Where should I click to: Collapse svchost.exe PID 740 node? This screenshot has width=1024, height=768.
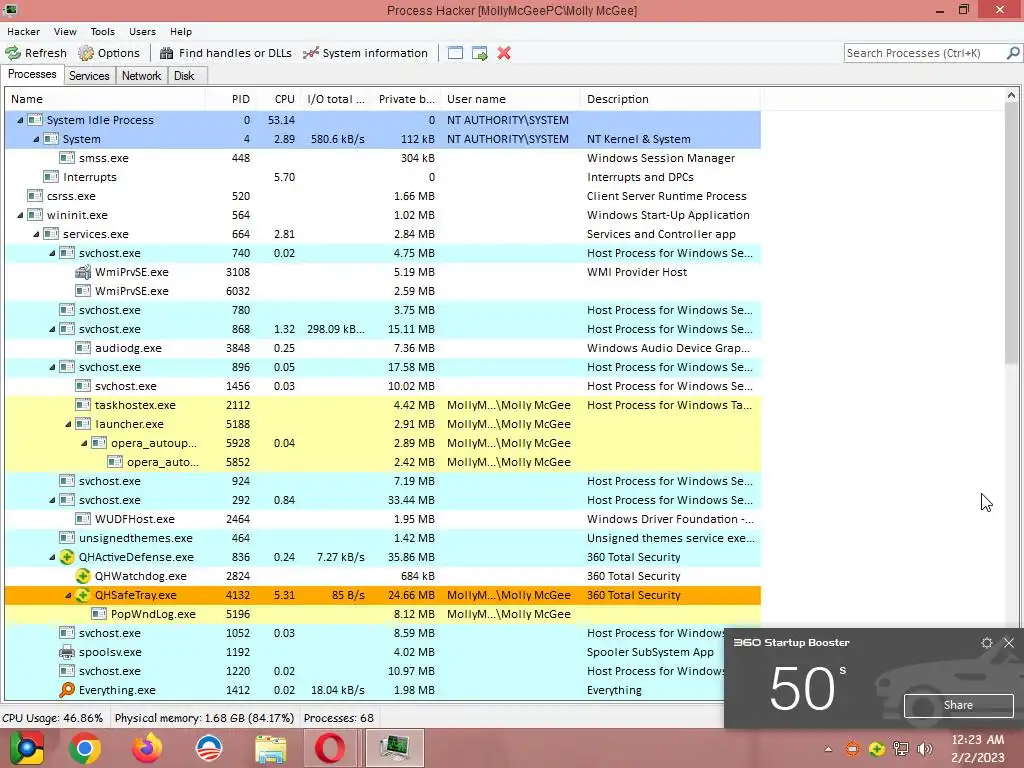52,253
